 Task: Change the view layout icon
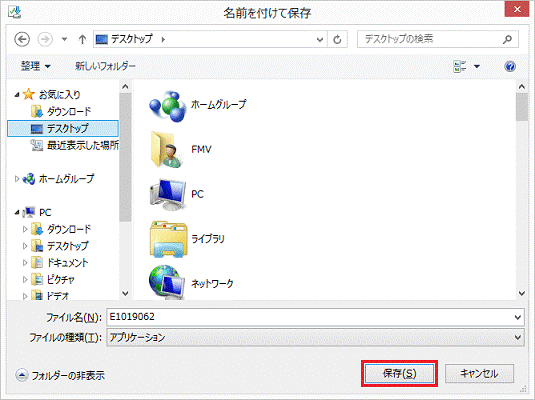(460, 66)
